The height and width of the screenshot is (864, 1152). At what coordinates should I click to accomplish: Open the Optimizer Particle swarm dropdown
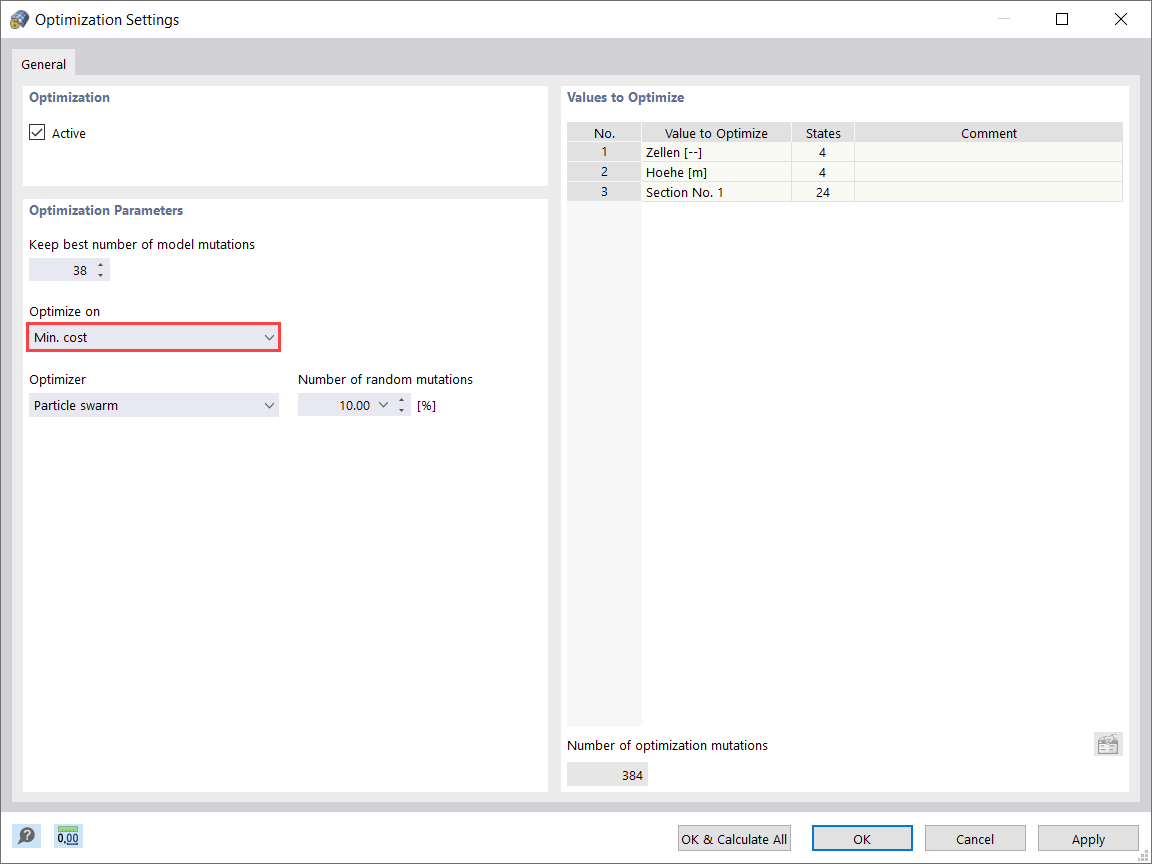[154, 405]
